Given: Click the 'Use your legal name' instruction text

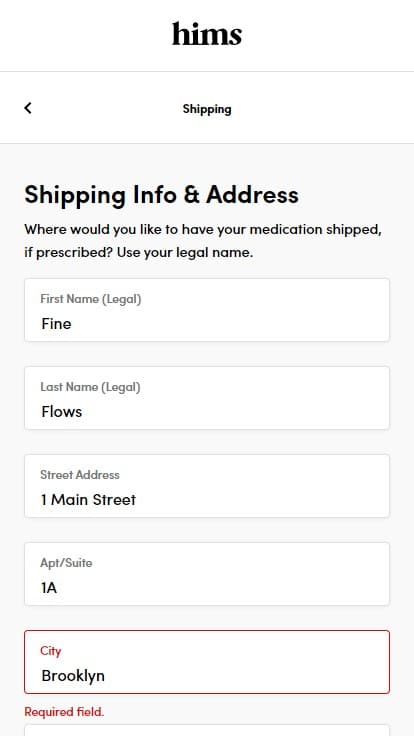Looking at the screenshot, I should [185, 253].
